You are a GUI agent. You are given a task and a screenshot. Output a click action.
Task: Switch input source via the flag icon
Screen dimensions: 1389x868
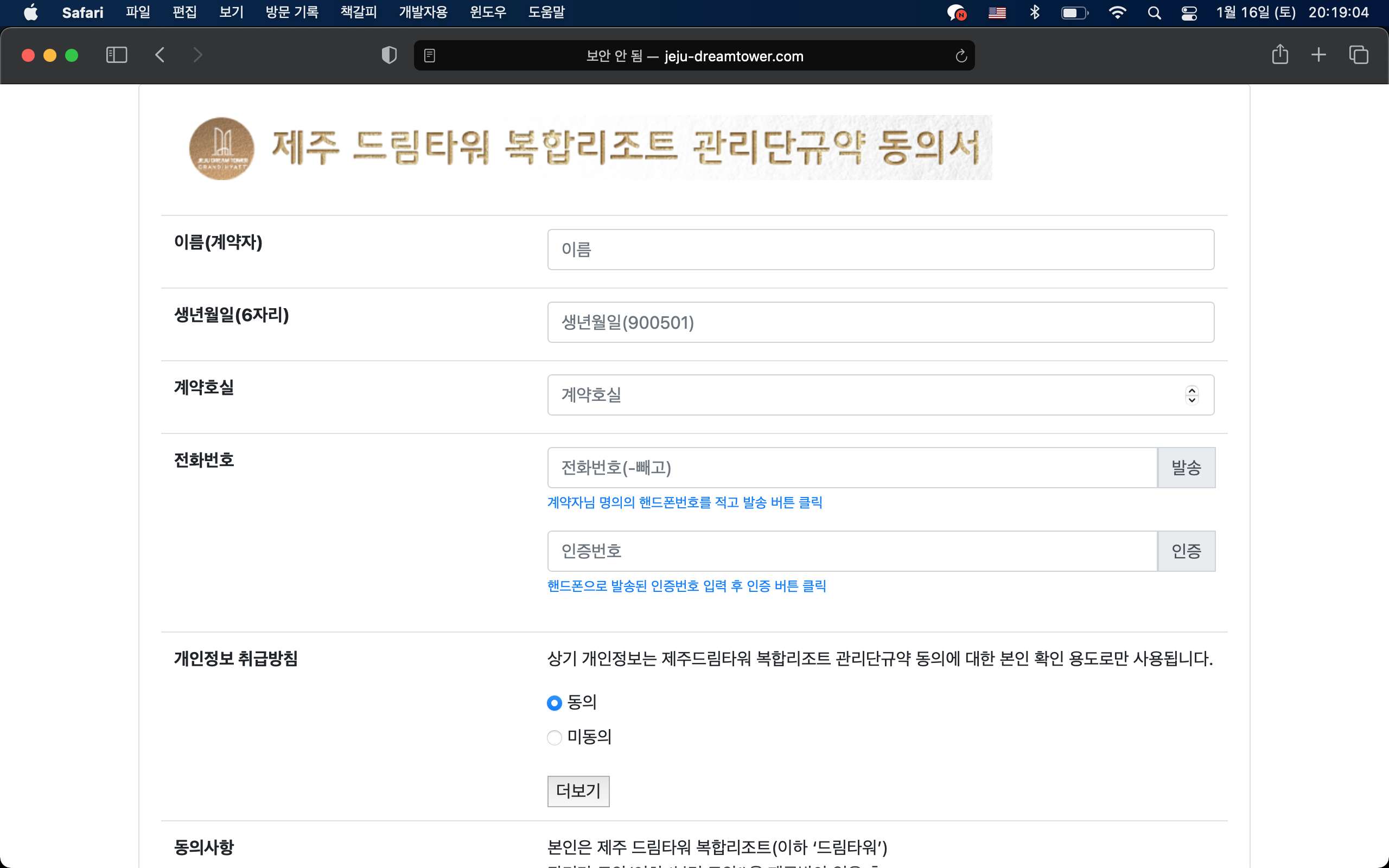click(997, 12)
